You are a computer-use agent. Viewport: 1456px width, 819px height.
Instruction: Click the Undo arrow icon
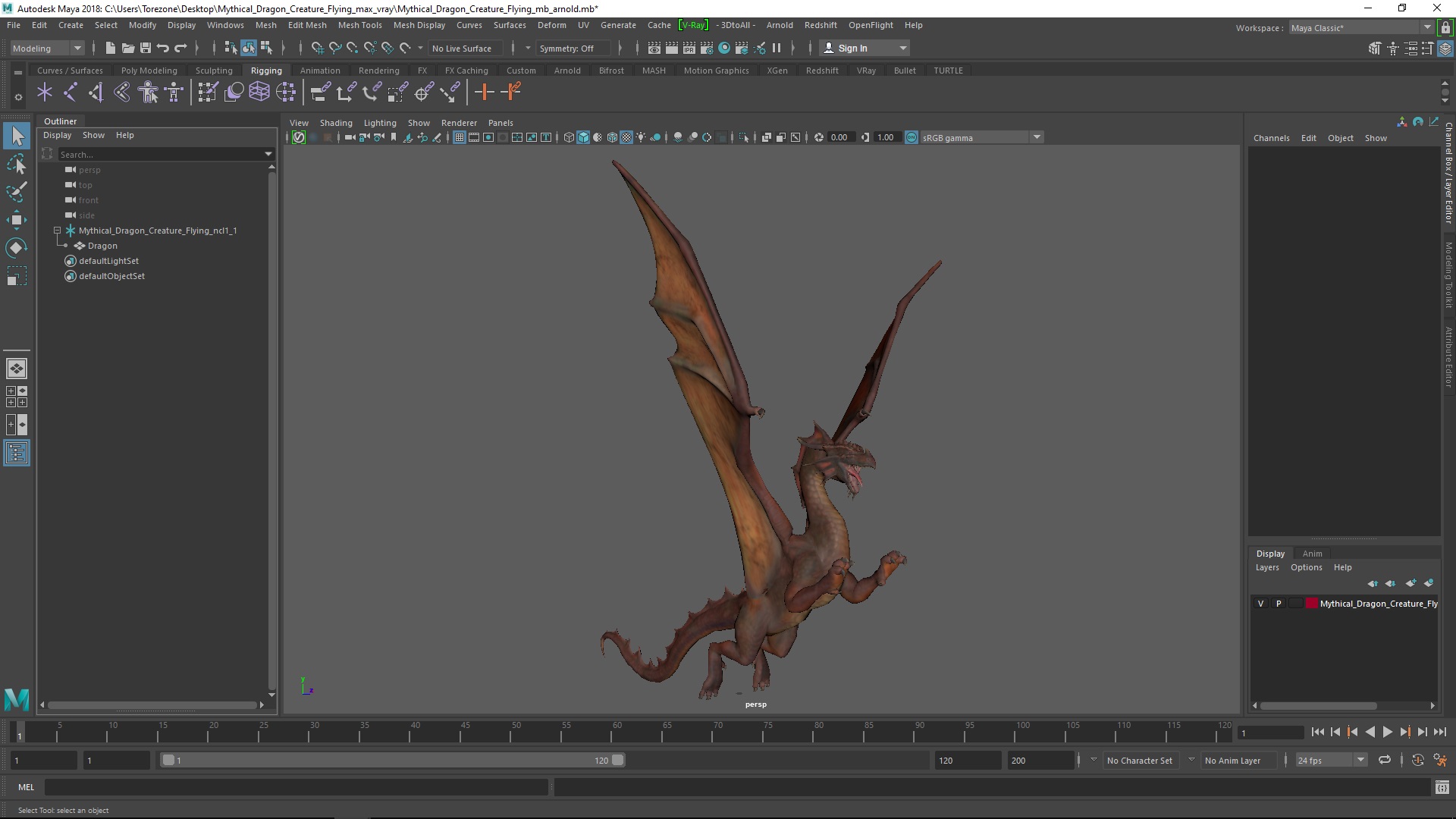point(163,48)
